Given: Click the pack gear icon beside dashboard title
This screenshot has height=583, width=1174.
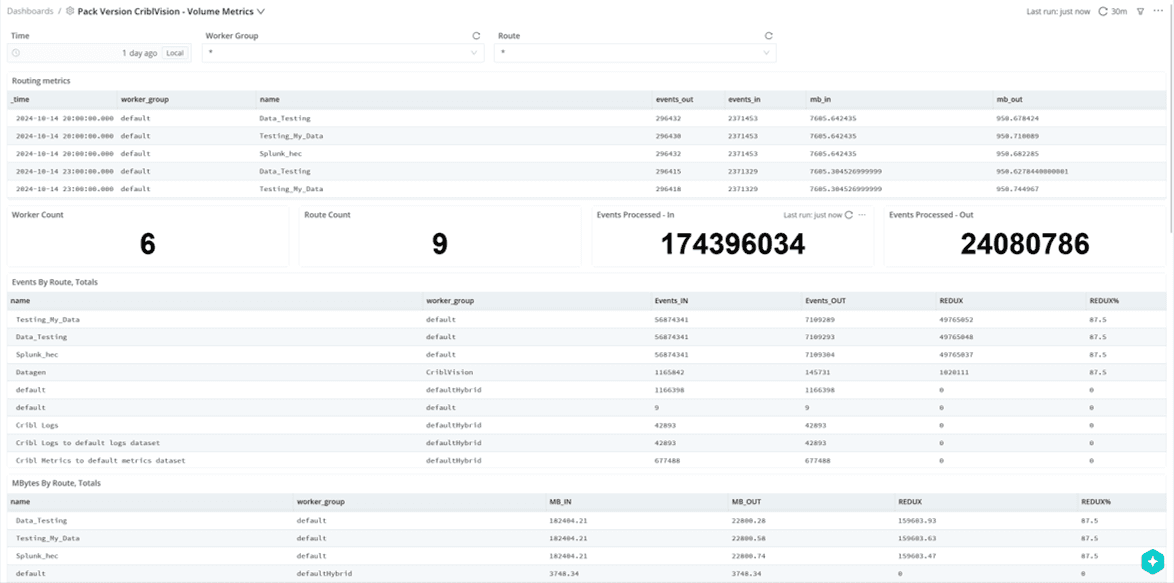Looking at the screenshot, I should click(x=70, y=12).
